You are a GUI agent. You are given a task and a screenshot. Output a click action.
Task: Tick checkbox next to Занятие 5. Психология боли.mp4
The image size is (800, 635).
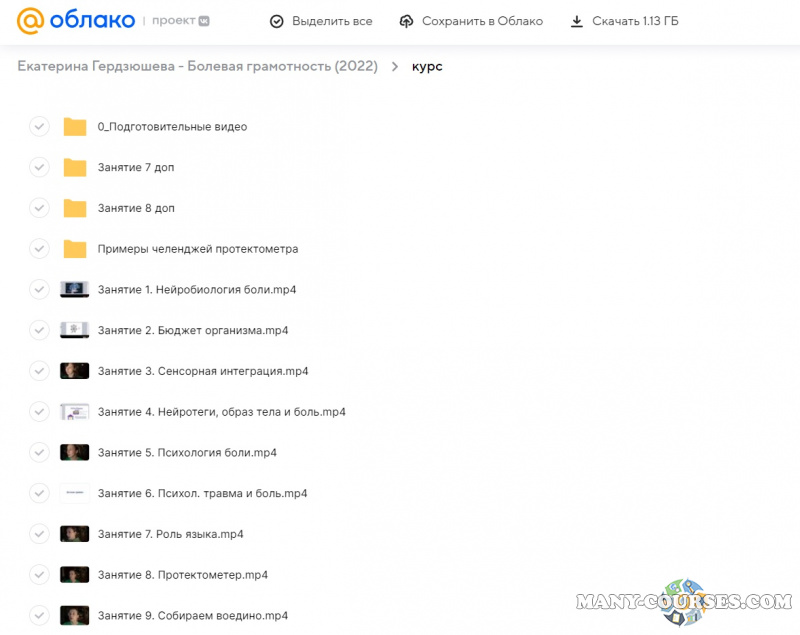[39, 452]
